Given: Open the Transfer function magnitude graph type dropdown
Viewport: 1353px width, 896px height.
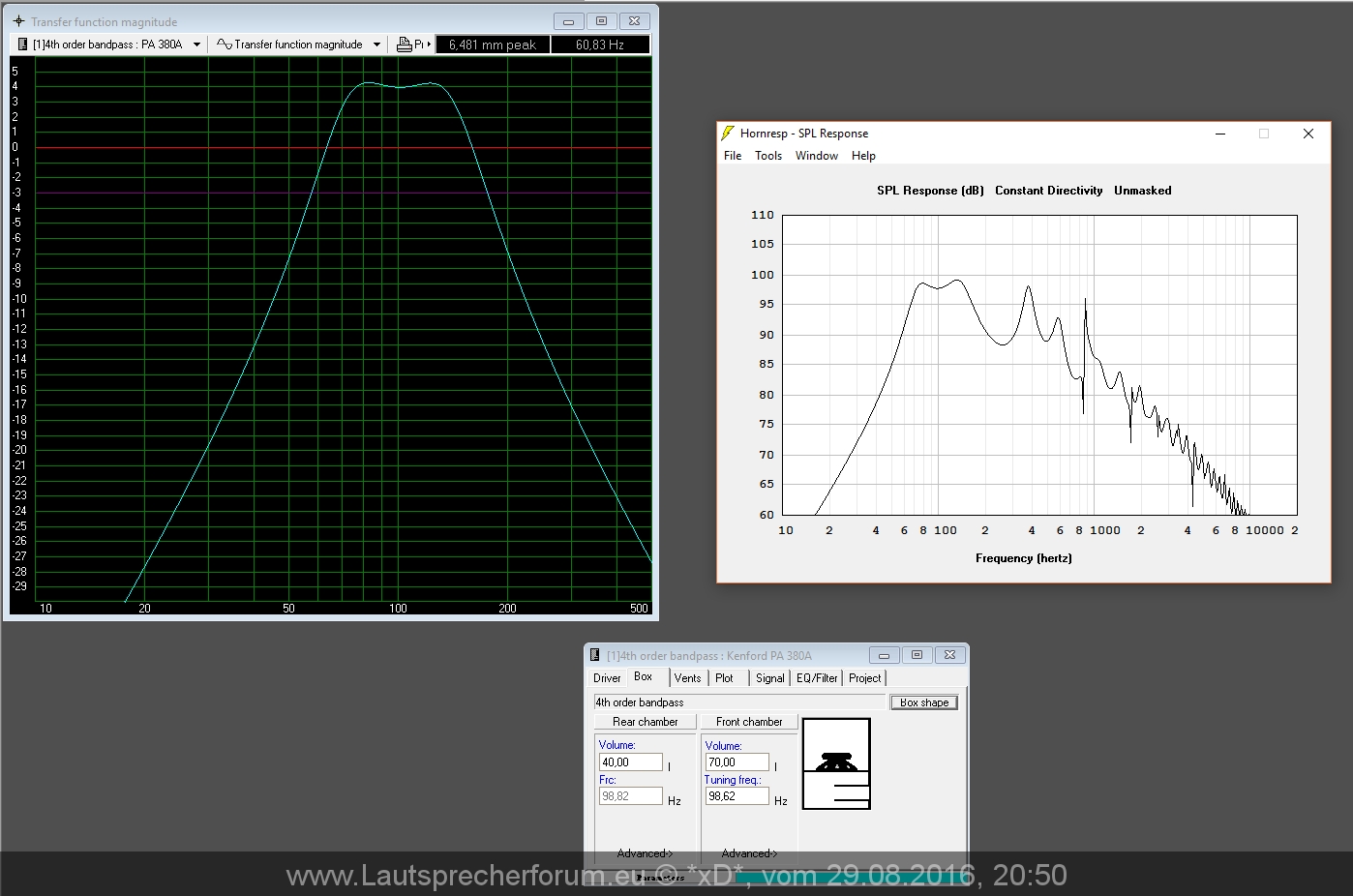Looking at the screenshot, I should (x=376, y=45).
